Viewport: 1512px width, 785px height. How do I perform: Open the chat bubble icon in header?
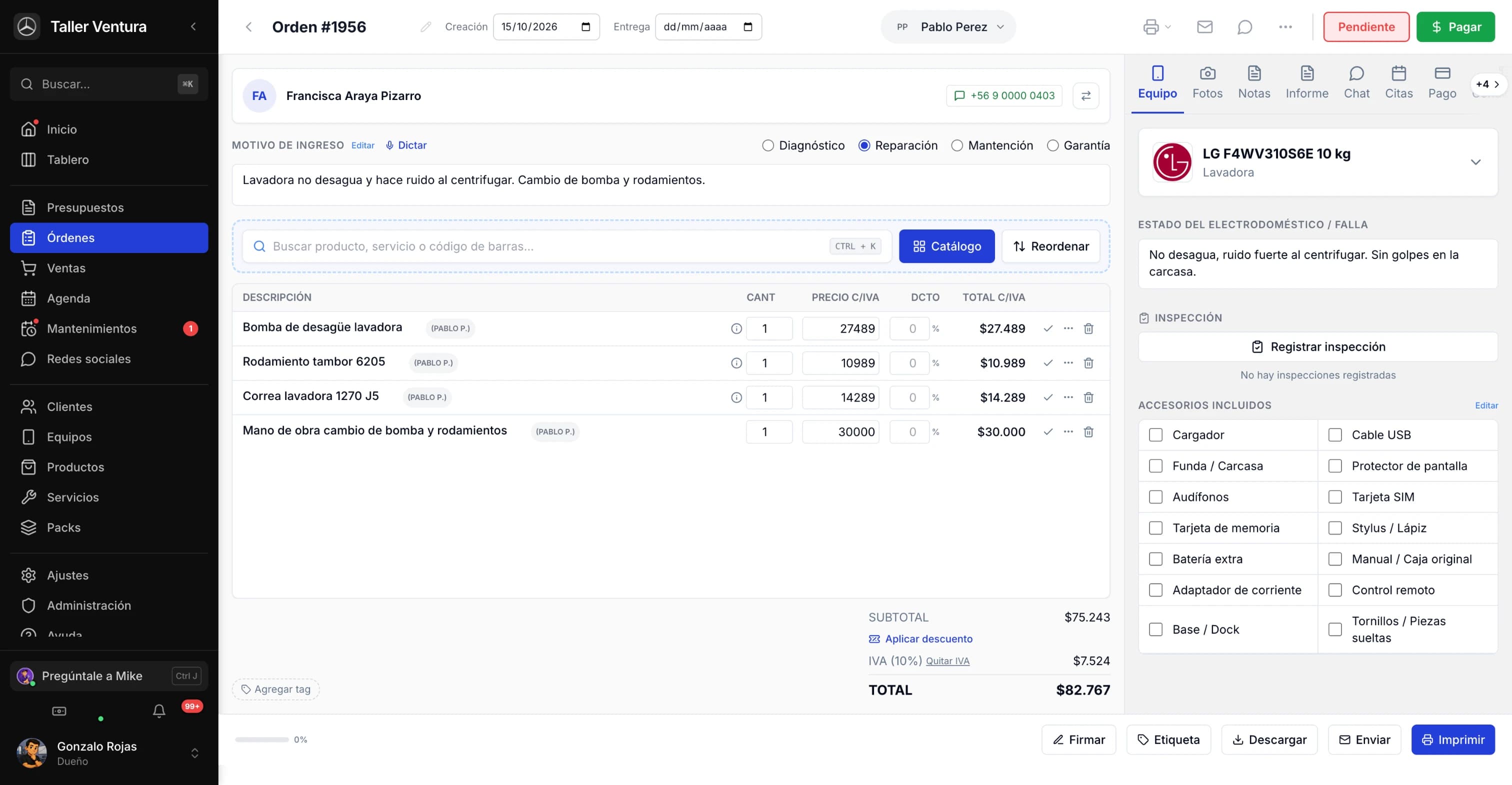pos(1244,27)
